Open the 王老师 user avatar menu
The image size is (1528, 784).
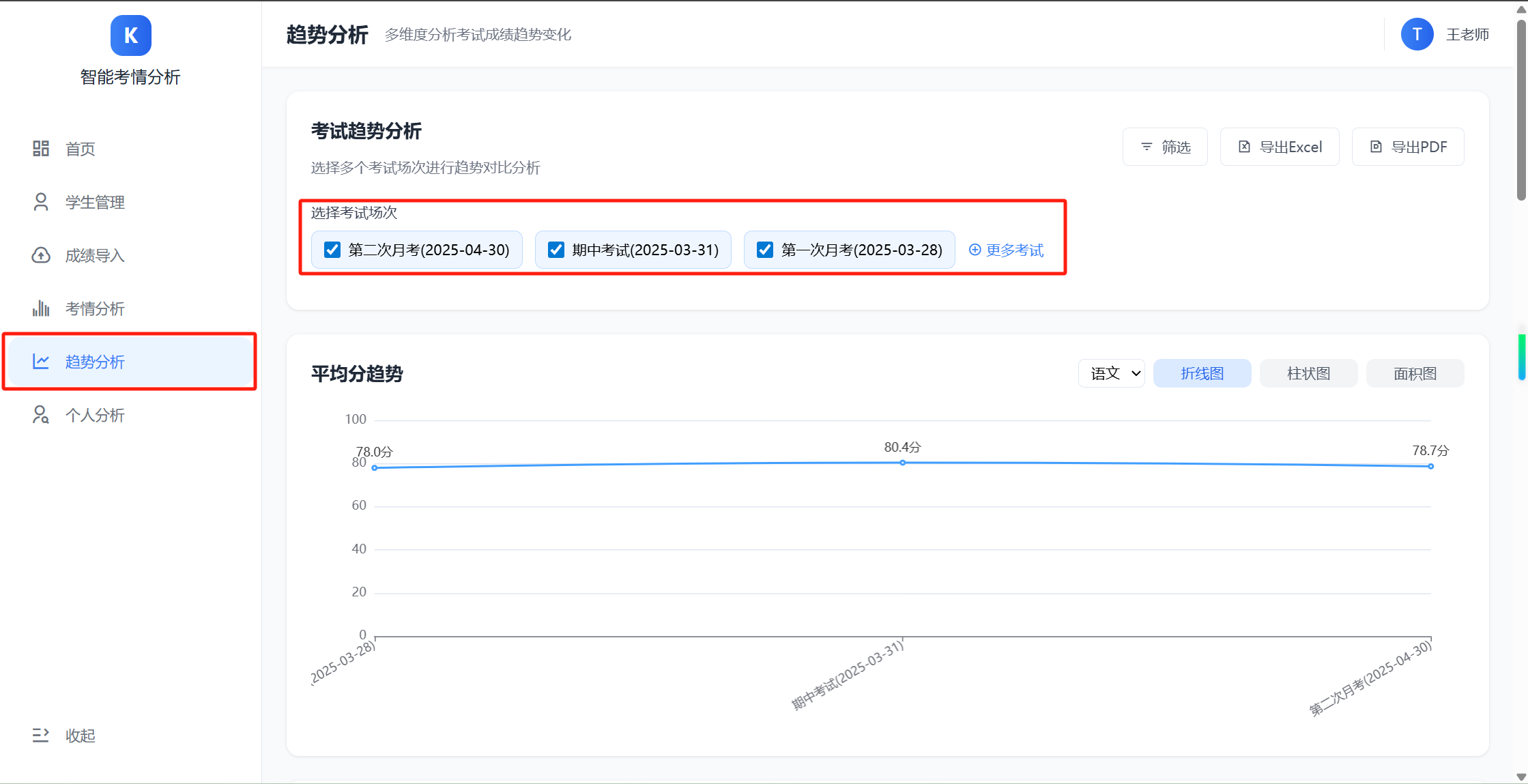[1417, 34]
